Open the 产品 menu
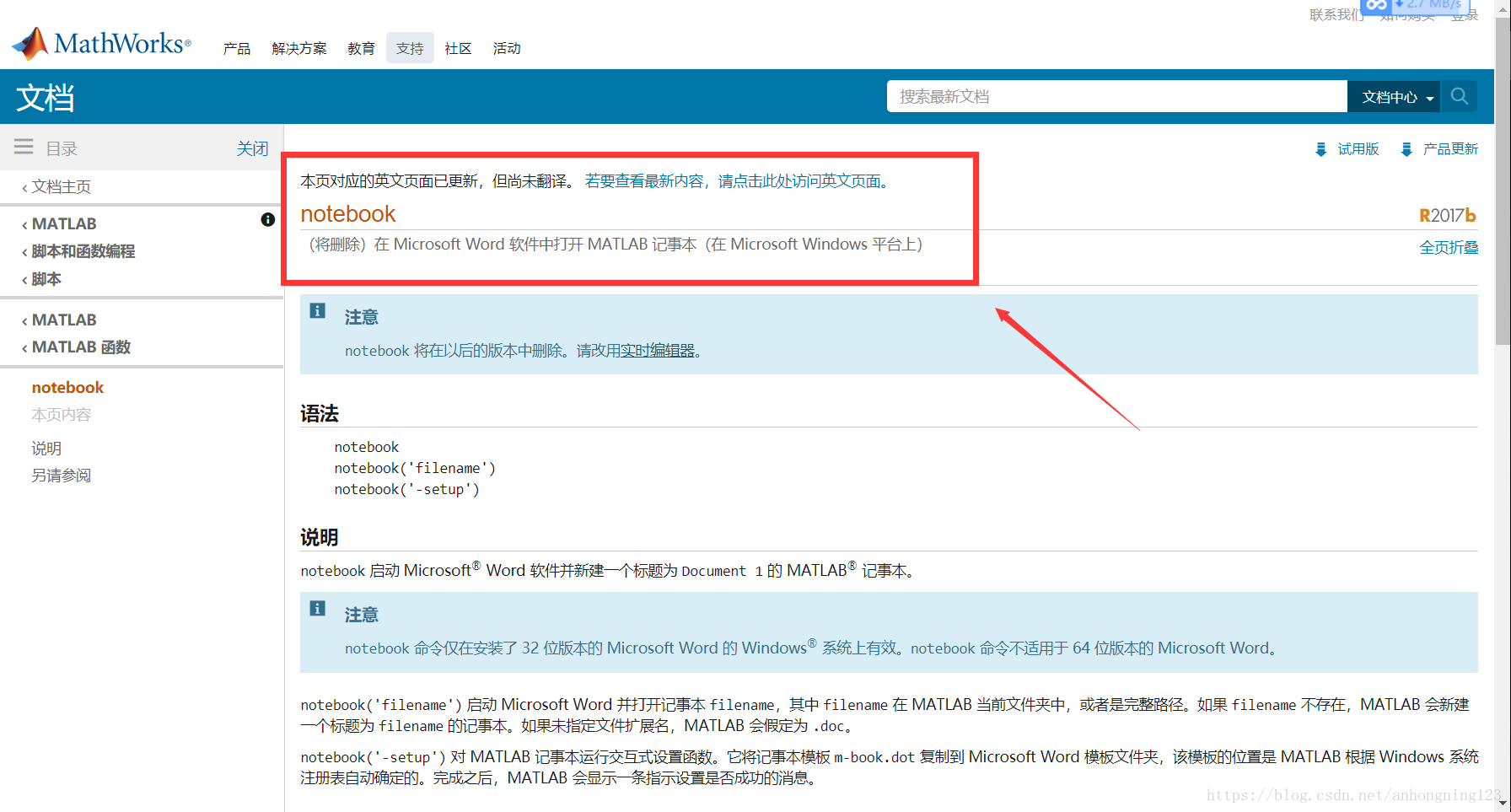The width and height of the screenshot is (1511, 812). (x=236, y=49)
